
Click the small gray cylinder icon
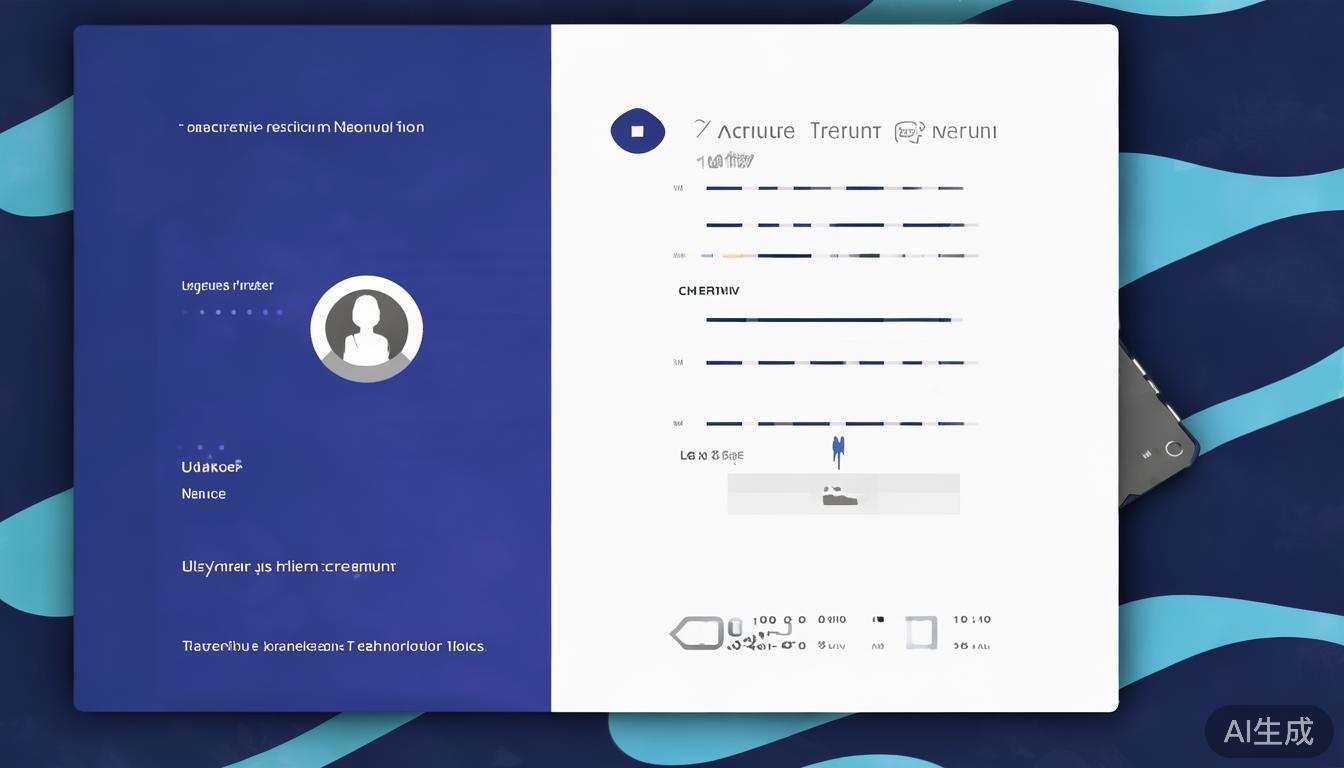click(735, 628)
